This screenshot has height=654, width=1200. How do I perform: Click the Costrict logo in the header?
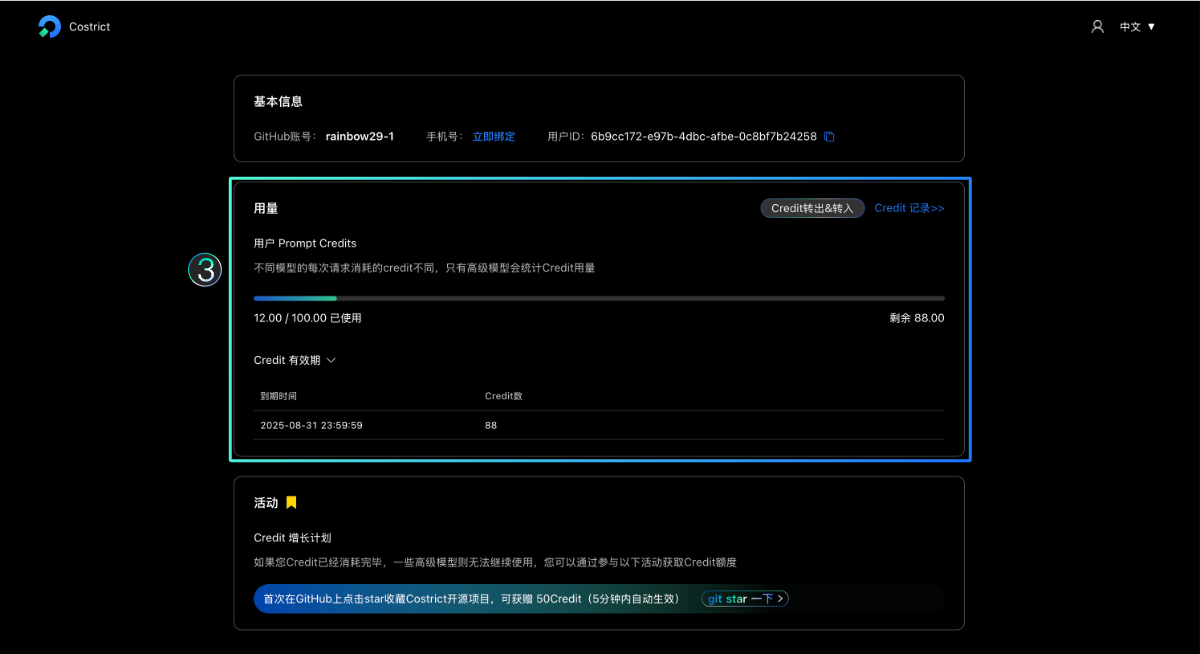point(72,26)
